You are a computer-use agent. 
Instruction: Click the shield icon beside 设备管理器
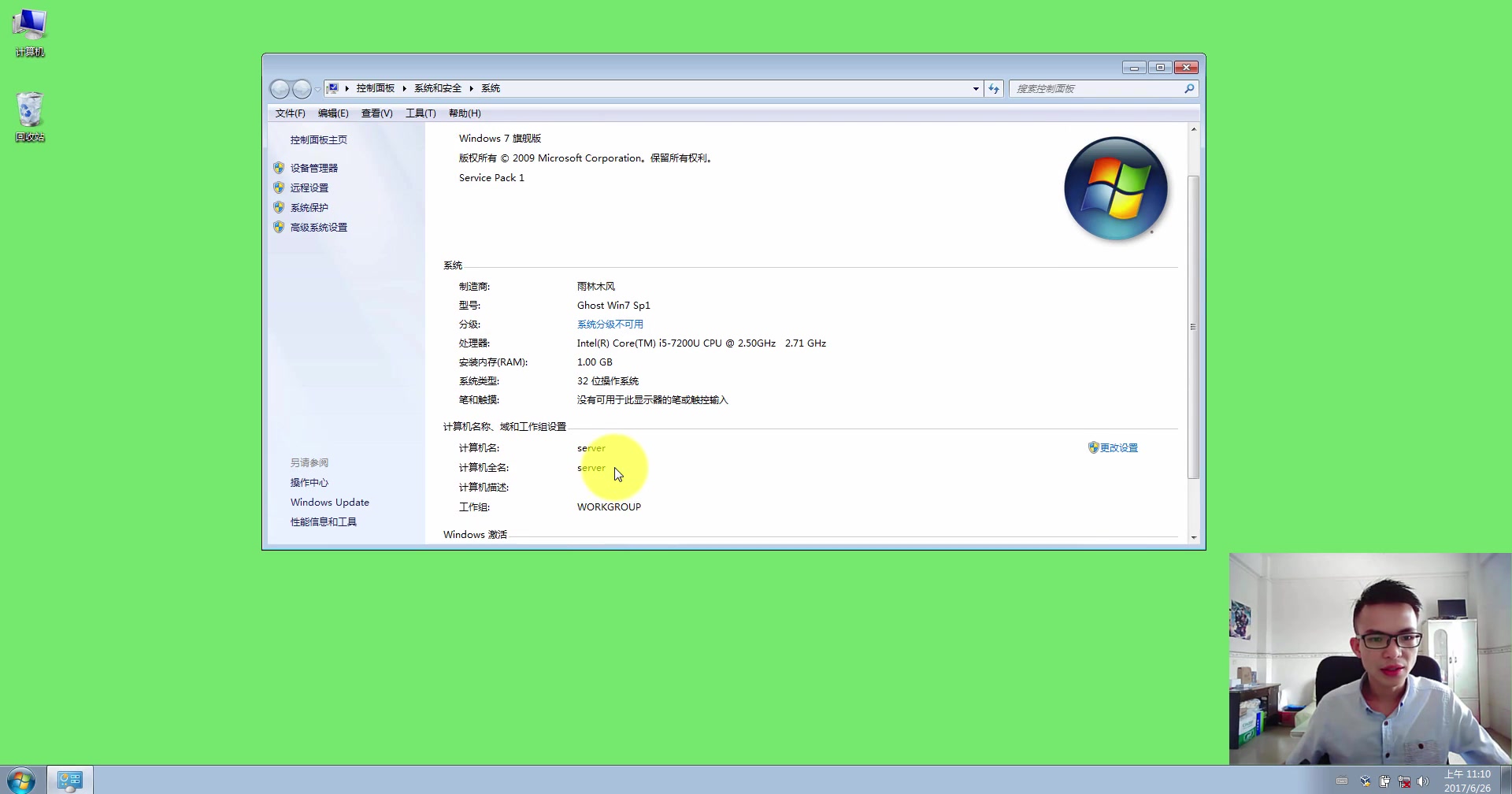tap(279, 168)
